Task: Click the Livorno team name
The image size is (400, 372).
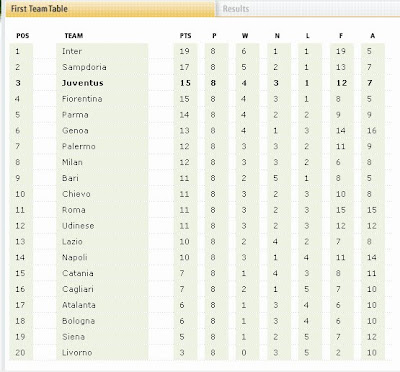Action: pos(77,353)
